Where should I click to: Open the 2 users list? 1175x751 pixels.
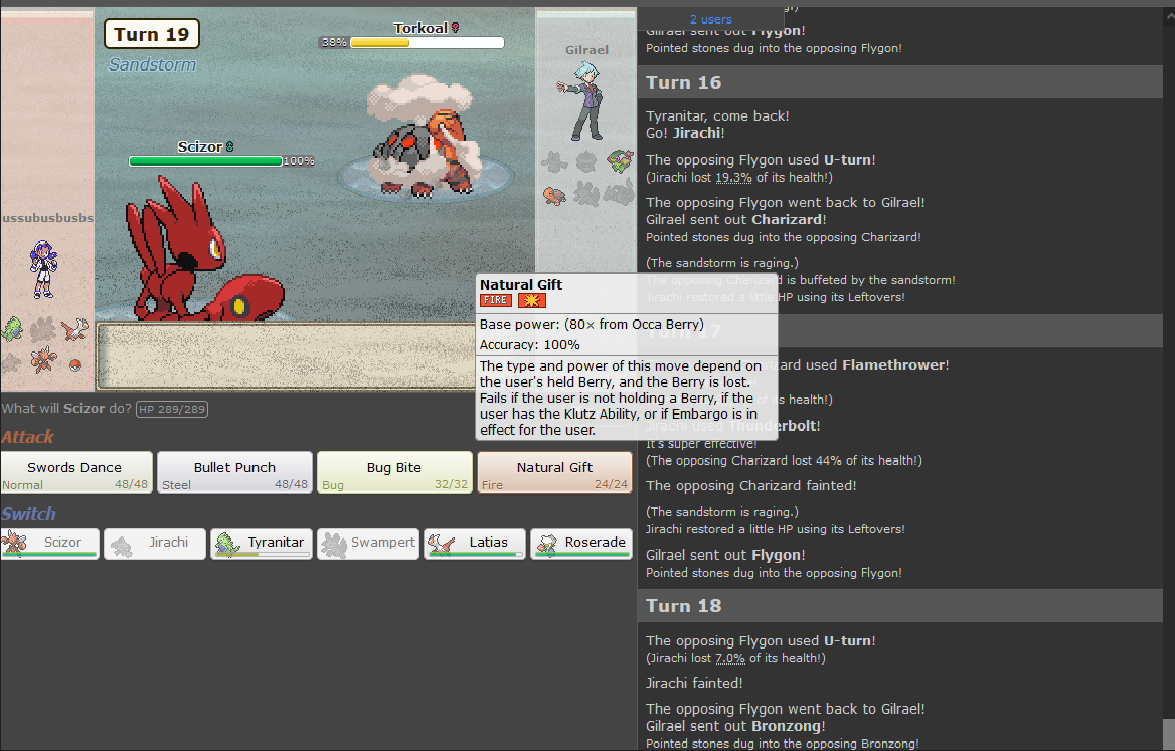pos(710,19)
